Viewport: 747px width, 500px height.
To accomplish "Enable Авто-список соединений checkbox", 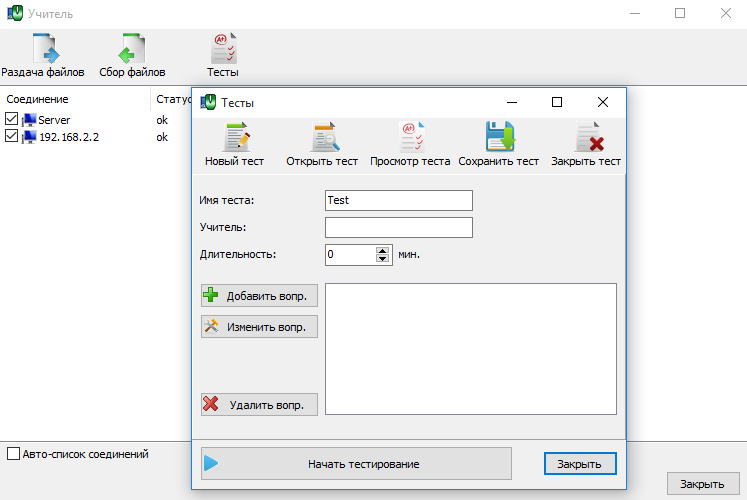I will click(x=13, y=454).
